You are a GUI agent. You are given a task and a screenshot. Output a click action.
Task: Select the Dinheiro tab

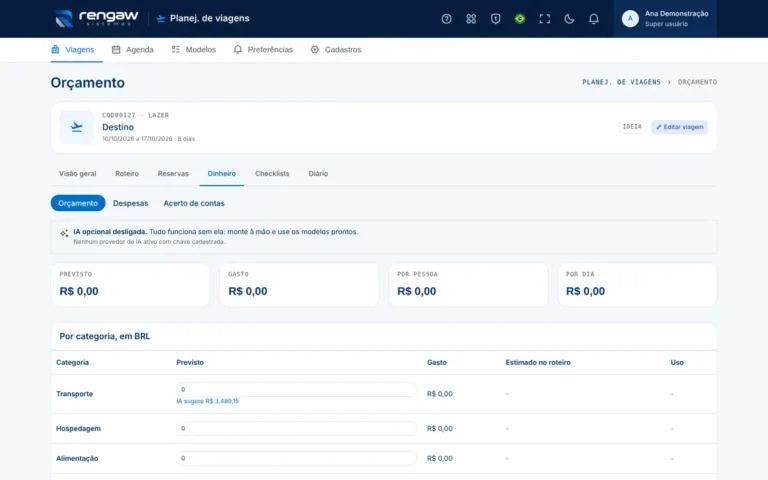coord(221,173)
